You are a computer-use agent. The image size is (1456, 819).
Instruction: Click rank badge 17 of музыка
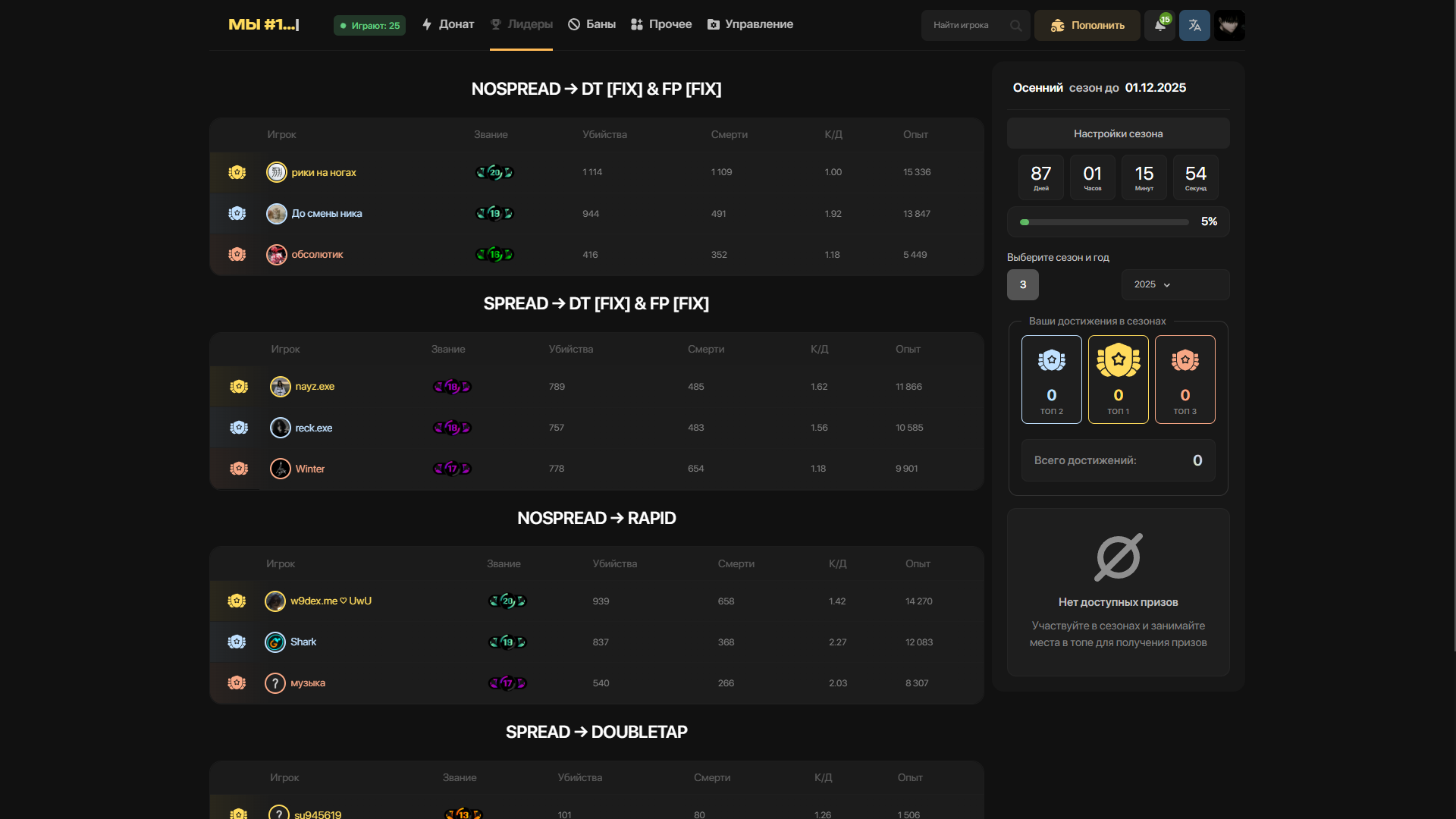coord(508,682)
